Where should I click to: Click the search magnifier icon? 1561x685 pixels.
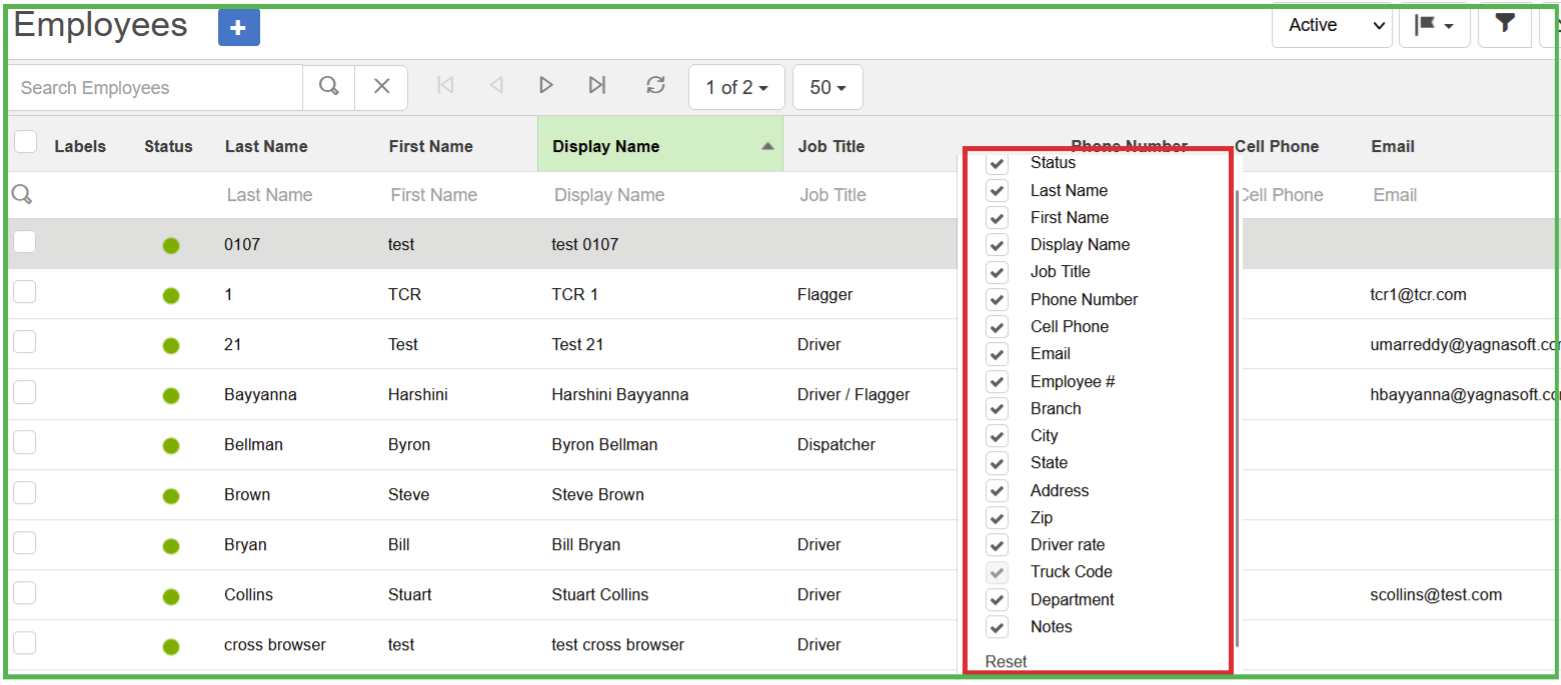pyautogui.click(x=329, y=87)
